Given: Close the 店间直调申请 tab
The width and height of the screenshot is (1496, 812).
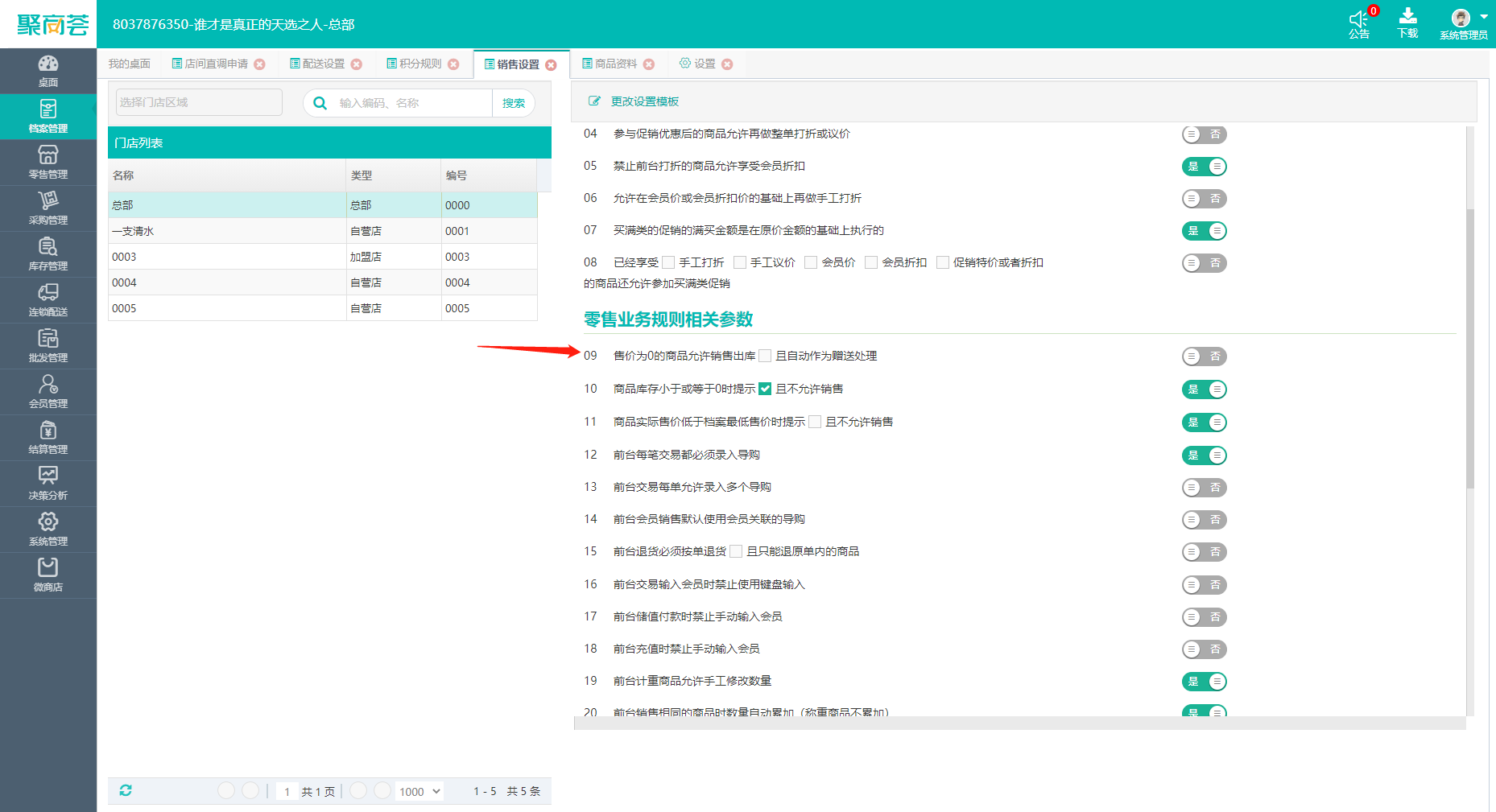Looking at the screenshot, I should (260, 64).
